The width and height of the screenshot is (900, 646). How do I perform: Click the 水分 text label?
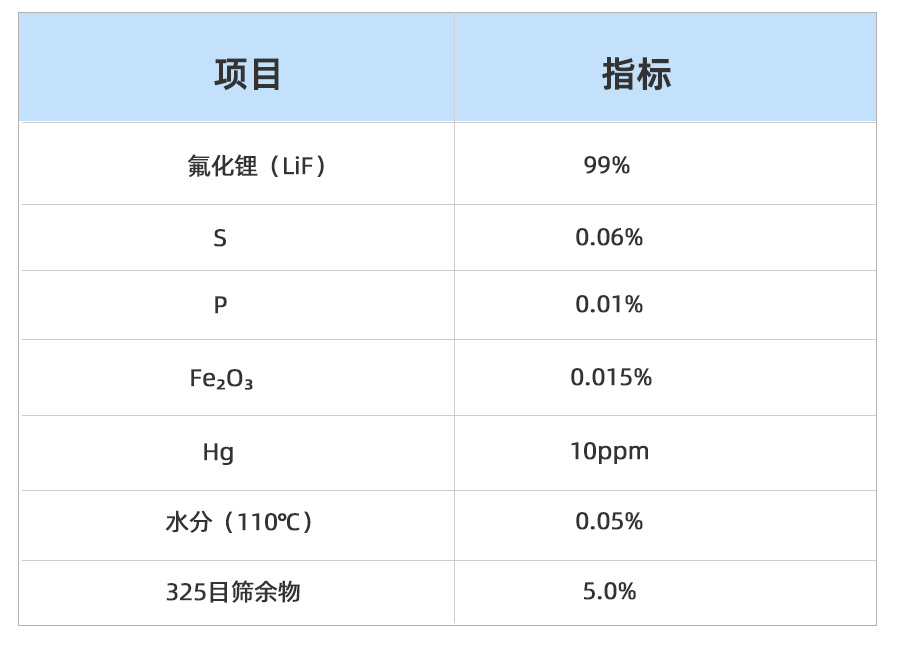coord(189,522)
